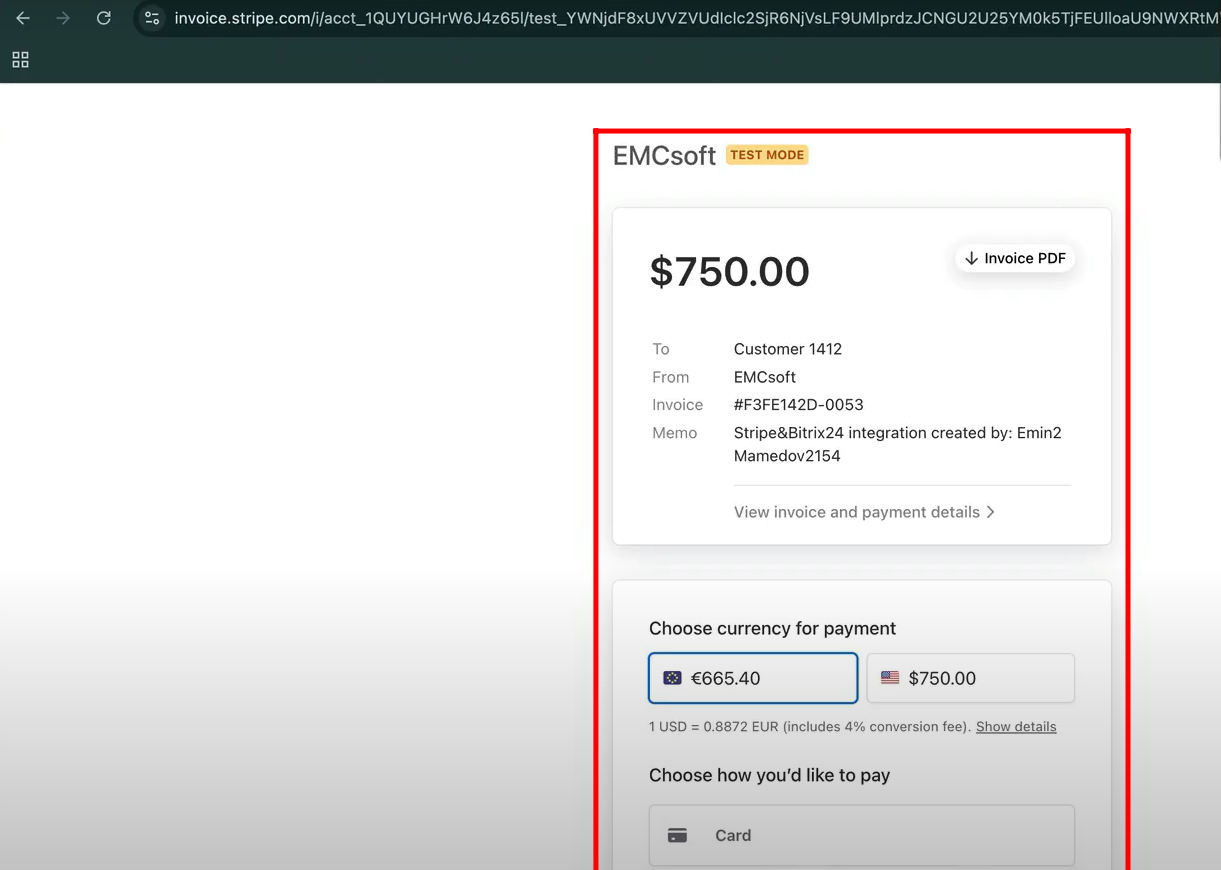
Task: Click the EU flag icon
Action: [x=672, y=678]
